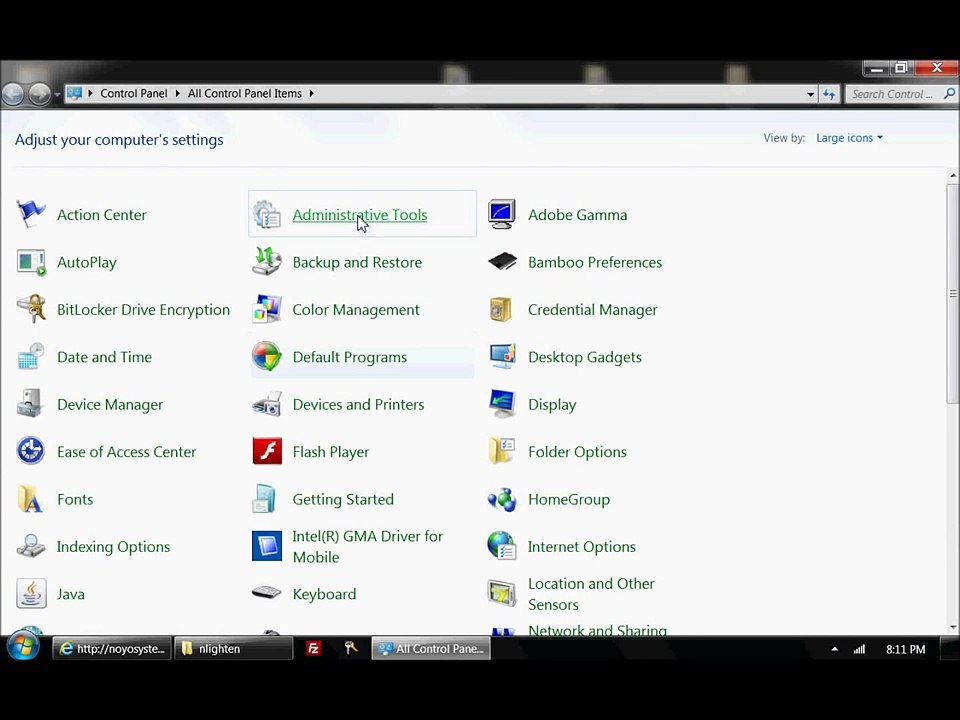Expand the arrow before Control Panel breadcrumb

pyautogui.click(x=91, y=94)
